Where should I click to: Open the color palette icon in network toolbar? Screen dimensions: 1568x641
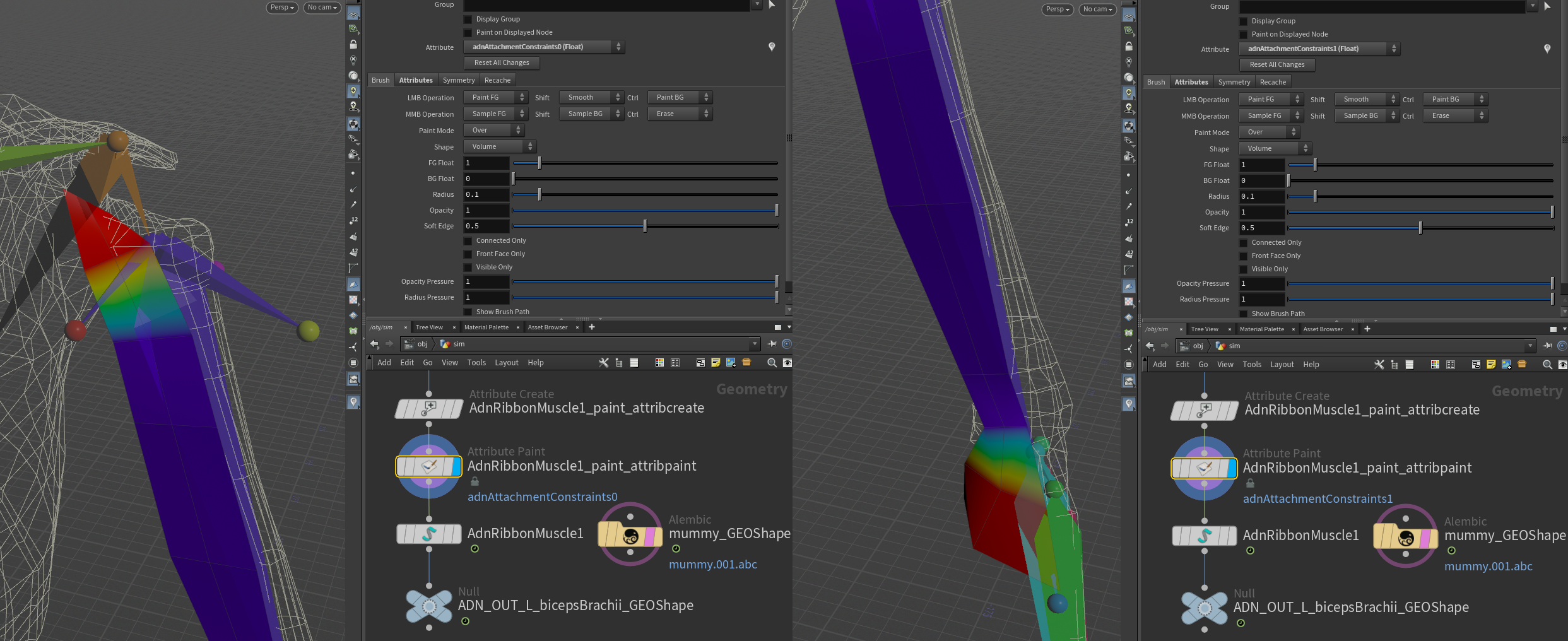660,363
